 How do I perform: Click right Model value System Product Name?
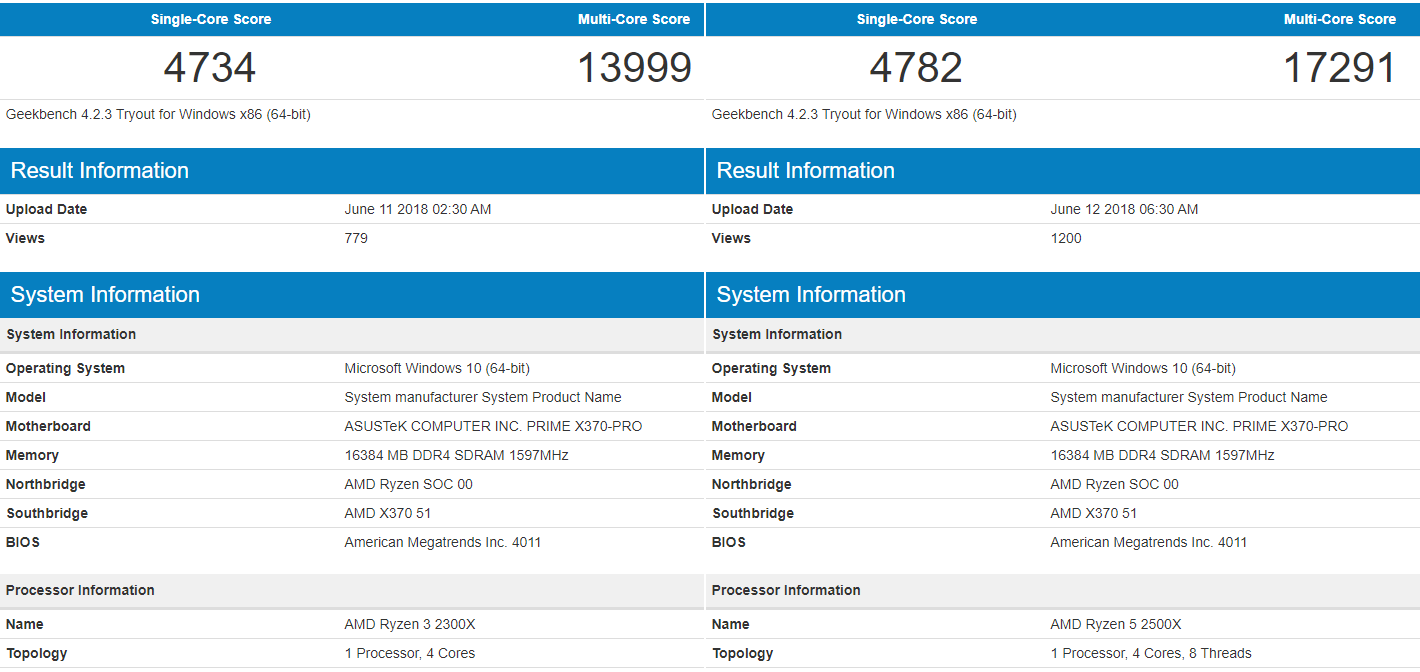click(x=1189, y=397)
